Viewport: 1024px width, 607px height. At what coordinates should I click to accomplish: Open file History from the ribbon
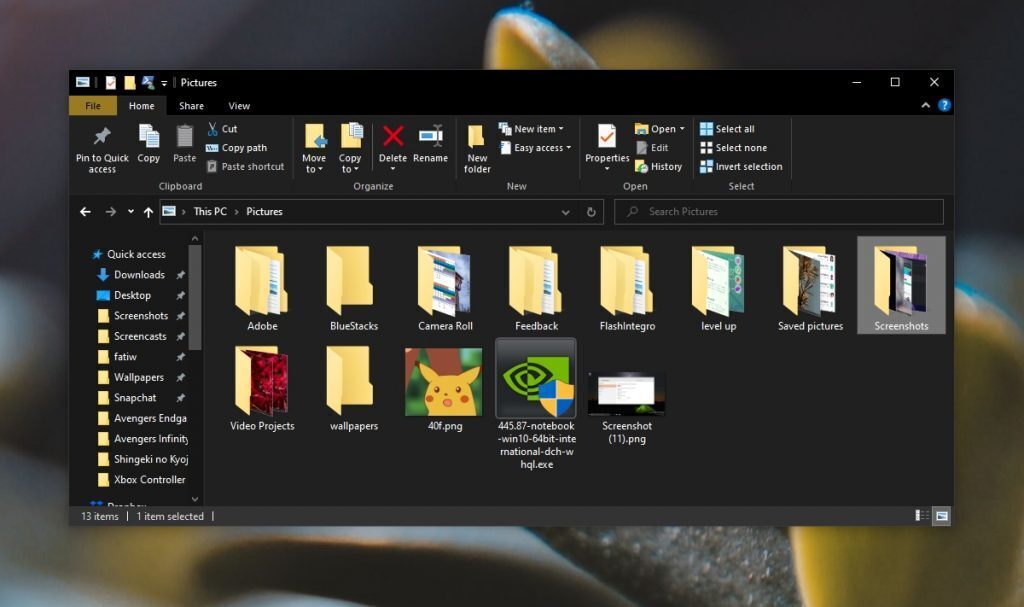pos(659,166)
